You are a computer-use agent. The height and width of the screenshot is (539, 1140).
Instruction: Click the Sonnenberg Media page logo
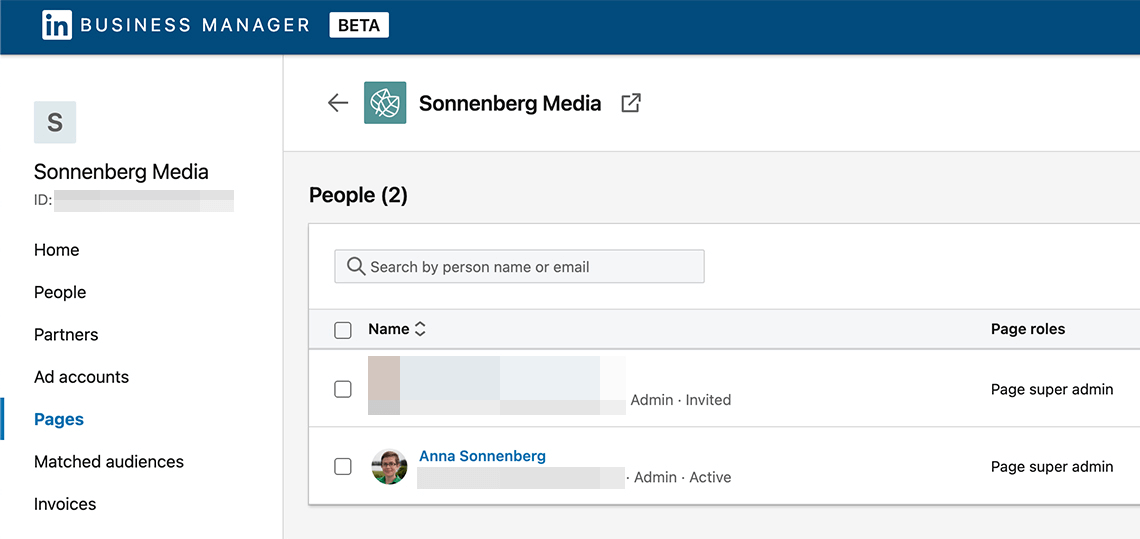(x=385, y=103)
